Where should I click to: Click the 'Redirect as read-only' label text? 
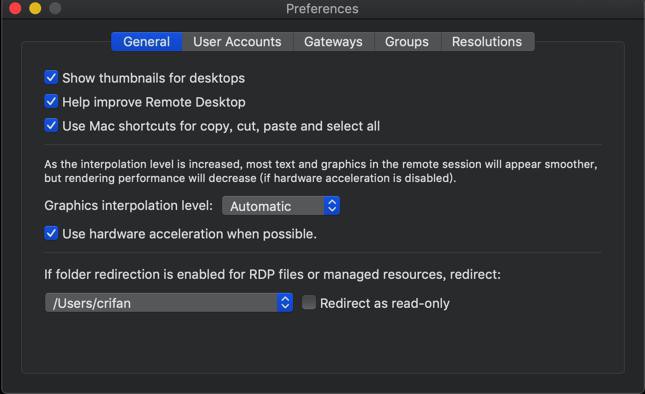click(x=385, y=304)
